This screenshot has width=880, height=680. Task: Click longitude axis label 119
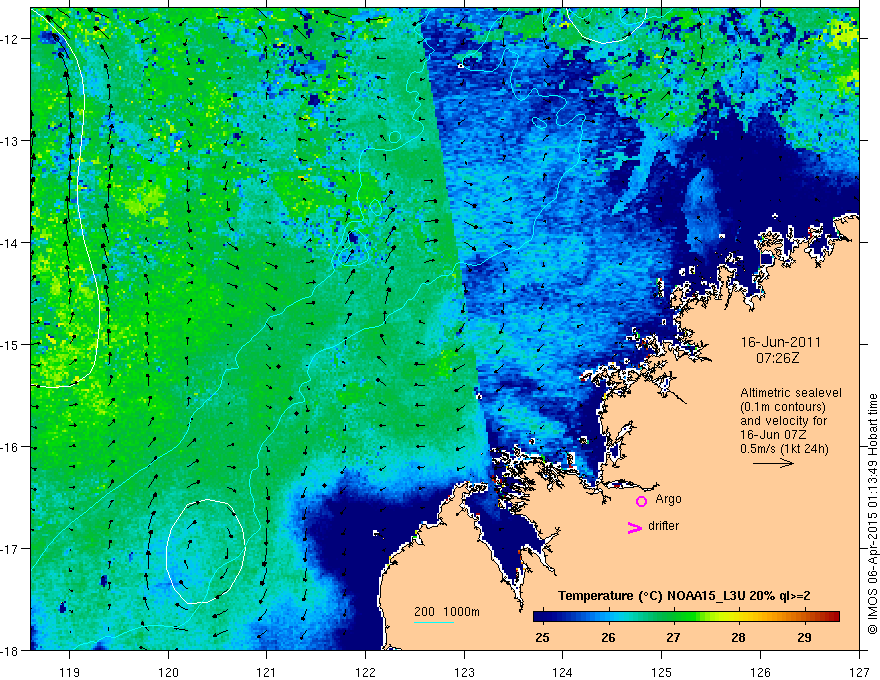[70, 672]
